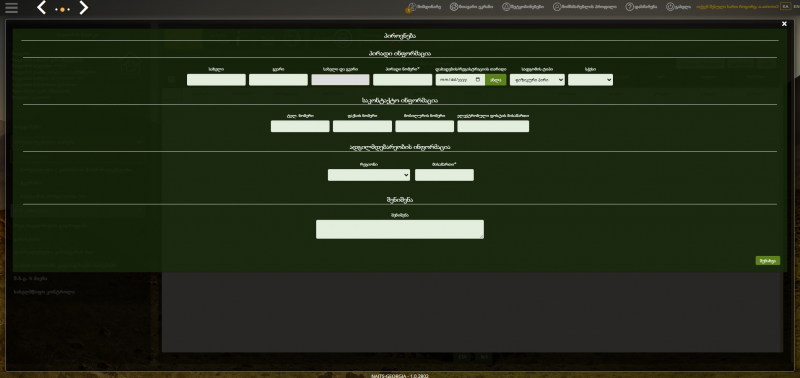Go back with the left arrow
Image resolution: width=800 pixels, height=378 pixels.
pos(42,8)
